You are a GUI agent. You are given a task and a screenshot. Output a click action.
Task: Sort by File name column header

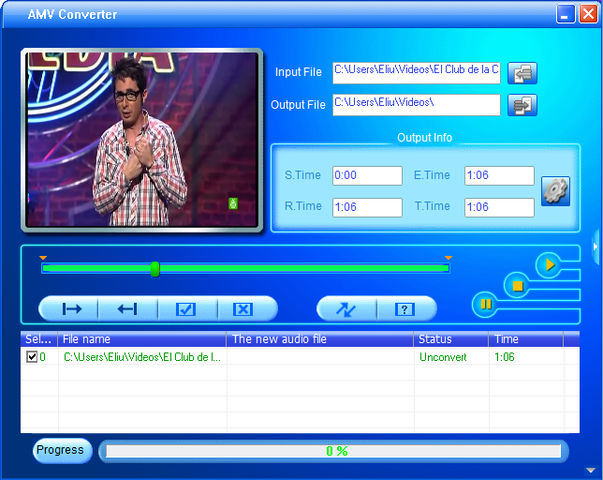click(142, 339)
